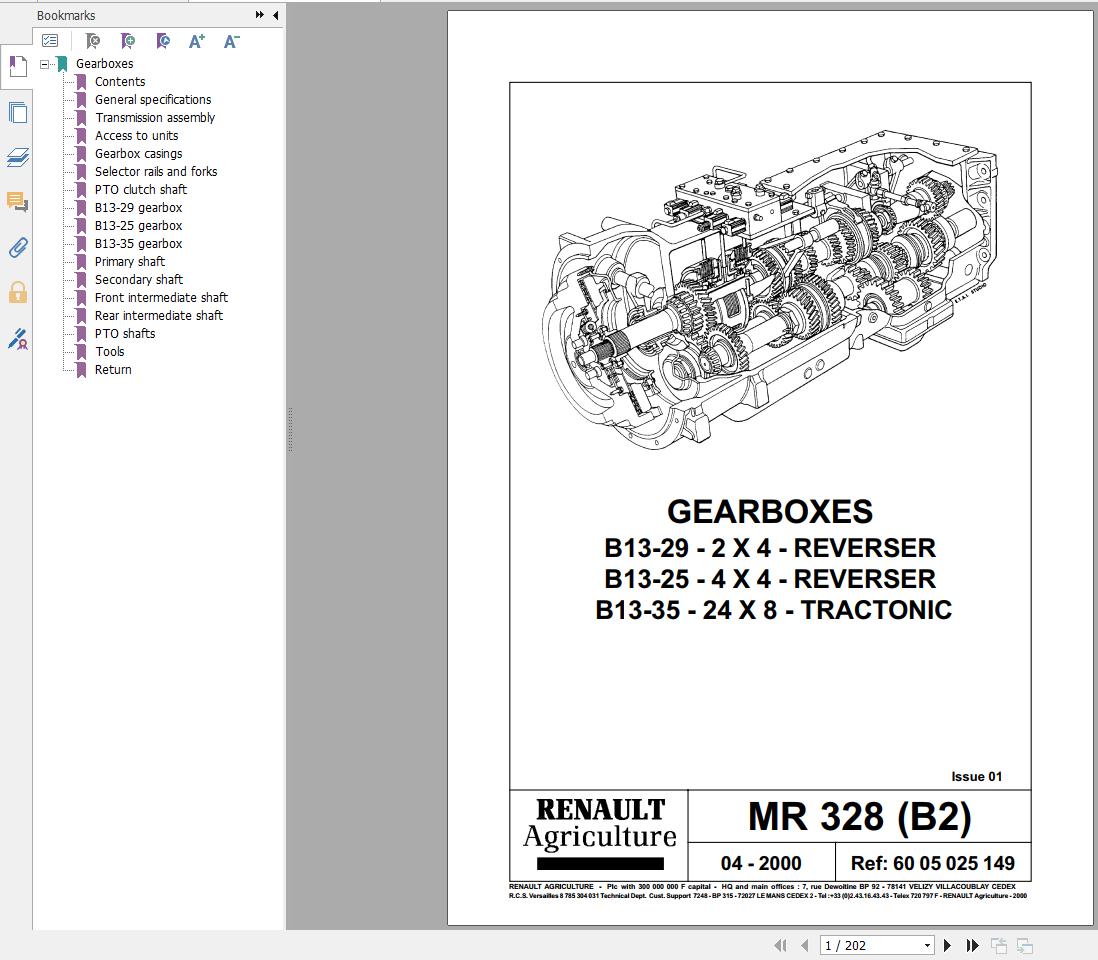Click the delete bookmark icon
This screenshot has height=960, width=1098.
coord(93,41)
